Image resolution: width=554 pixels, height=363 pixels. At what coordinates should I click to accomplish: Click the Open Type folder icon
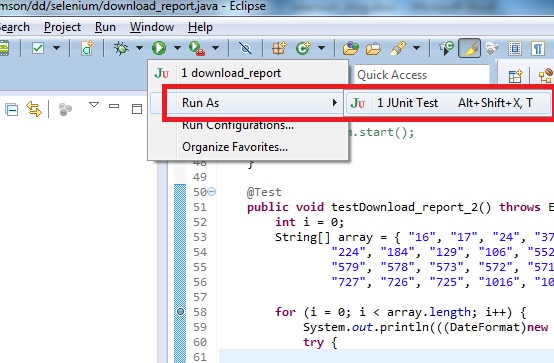(x=350, y=48)
